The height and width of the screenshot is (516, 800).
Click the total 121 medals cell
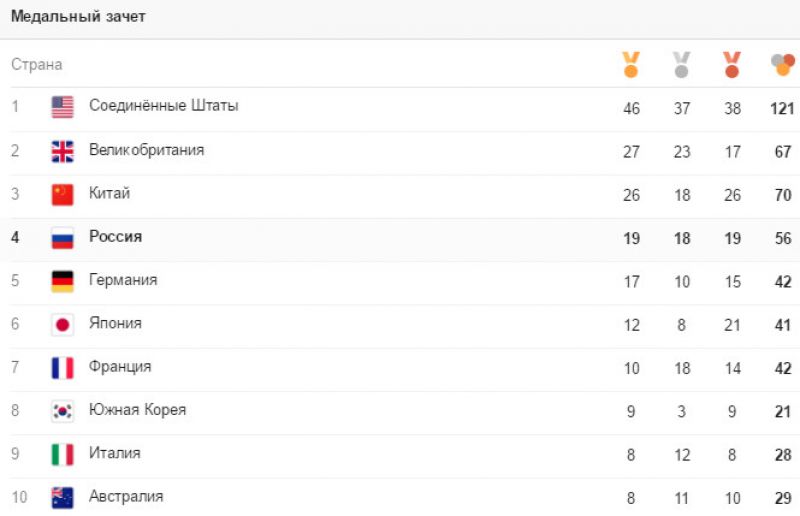782,108
